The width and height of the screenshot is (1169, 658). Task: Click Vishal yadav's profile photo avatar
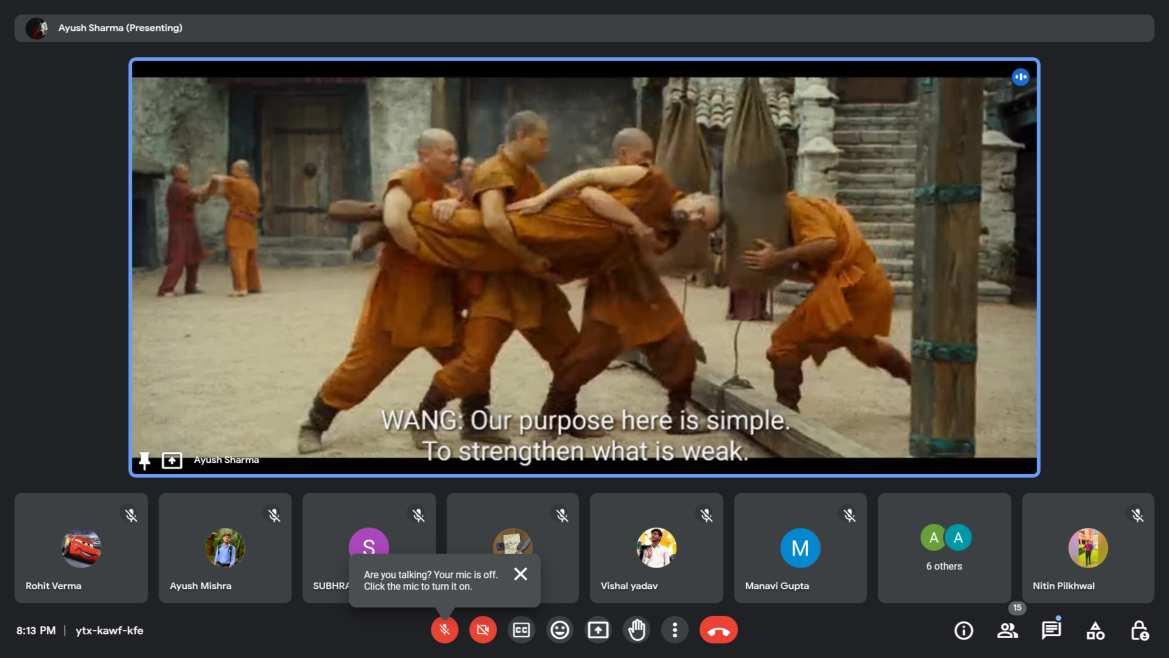(657, 548)
